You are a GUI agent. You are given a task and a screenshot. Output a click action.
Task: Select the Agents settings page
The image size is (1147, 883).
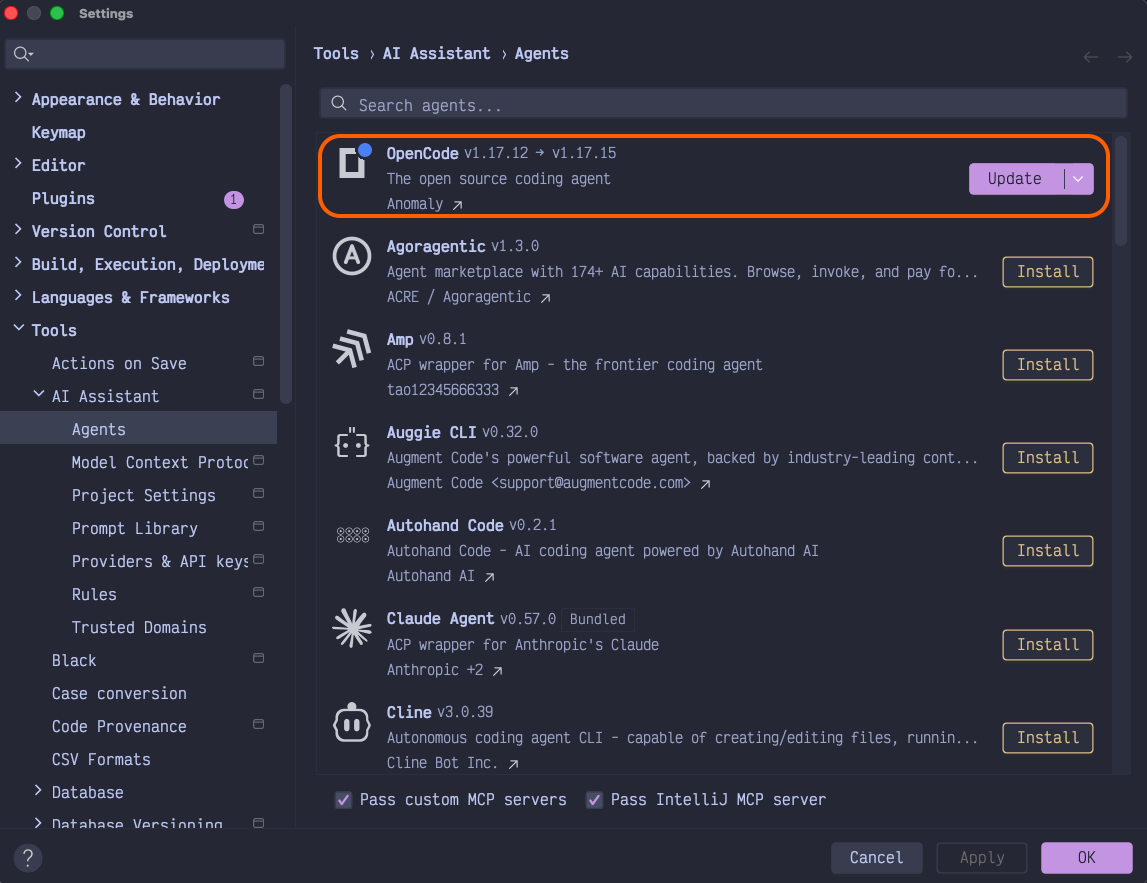point(138,429)
